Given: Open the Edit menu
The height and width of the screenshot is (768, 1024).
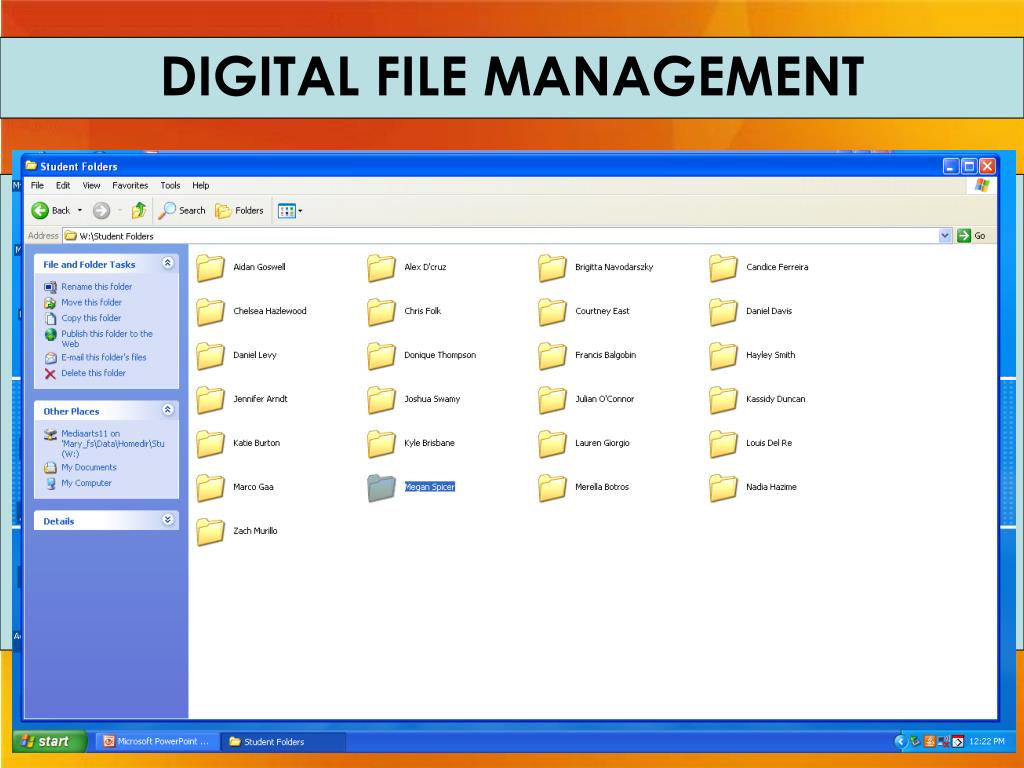Looking at the screenshot, I should pos(63,185).
